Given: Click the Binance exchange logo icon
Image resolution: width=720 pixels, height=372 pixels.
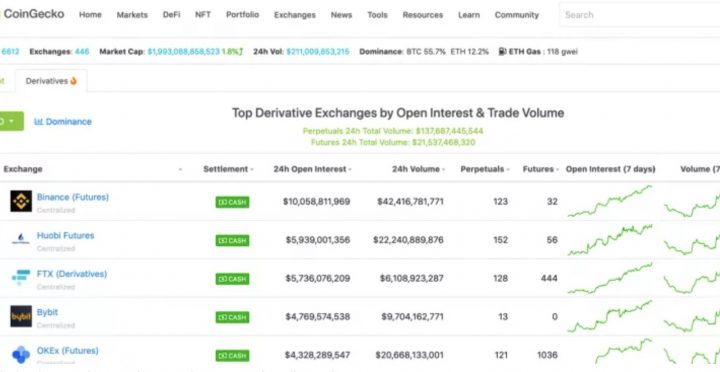Looking at the screenshot, I should (21, 201).
